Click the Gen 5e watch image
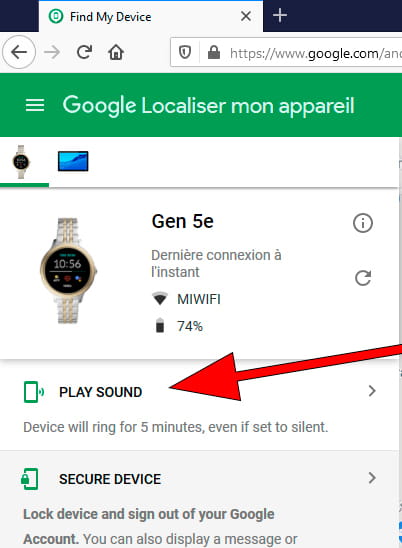The width and height of the screenshot is (402, 548). (x=69, y=271)
